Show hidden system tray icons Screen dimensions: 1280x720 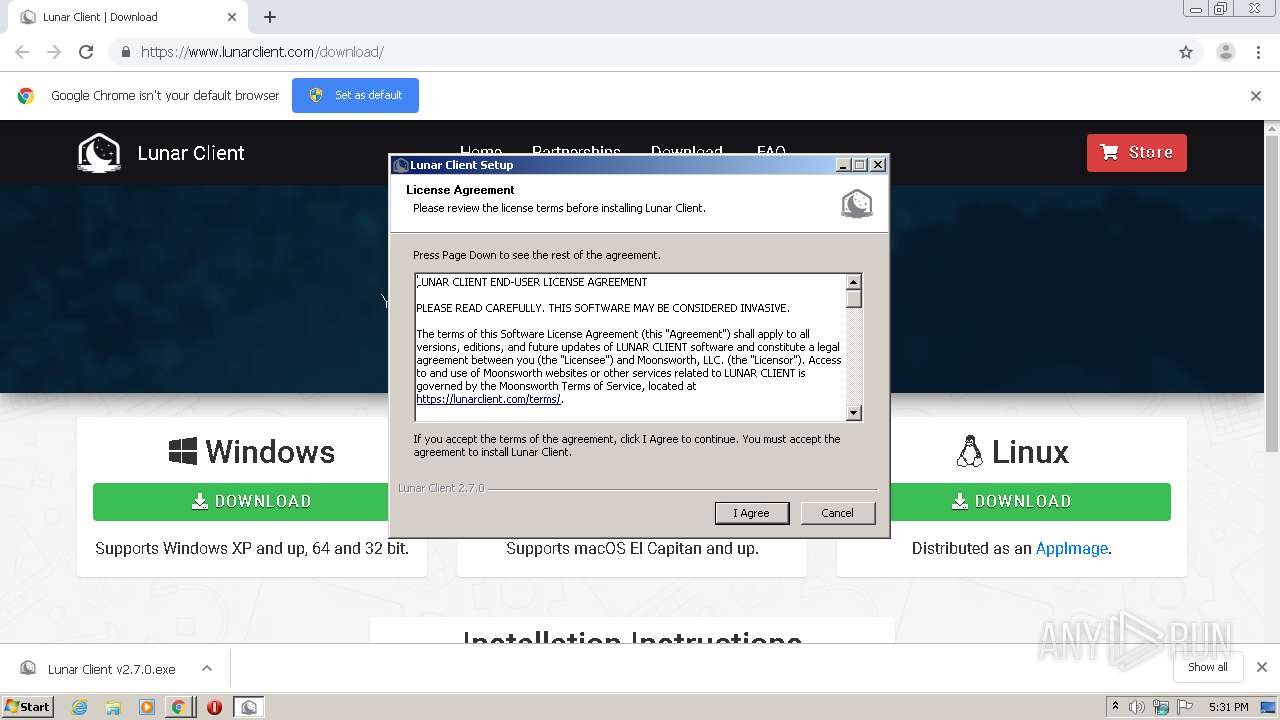click(x=1115, y=706)
